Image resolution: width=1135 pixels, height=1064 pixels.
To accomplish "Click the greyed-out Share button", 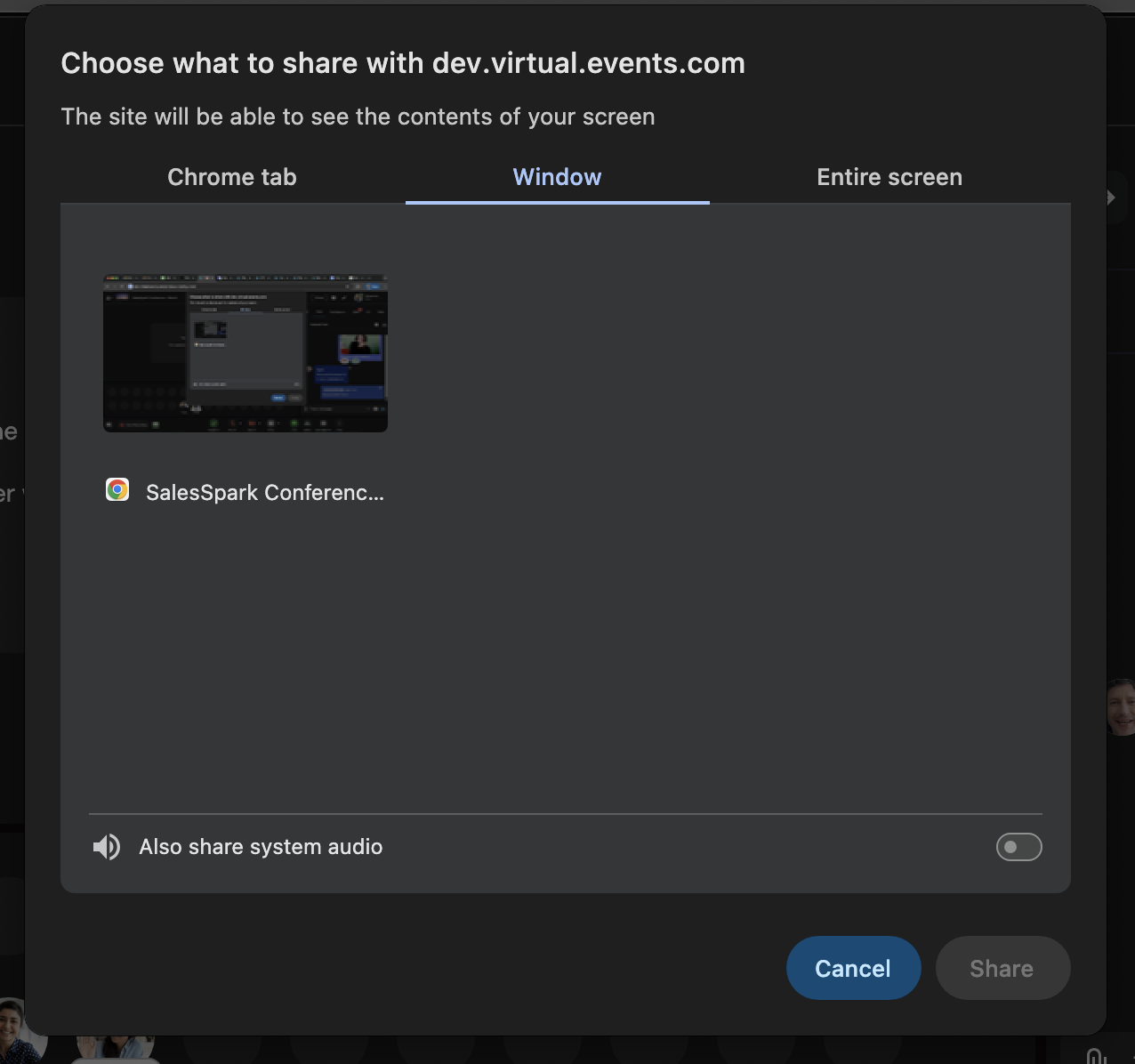I will [x=1002, y=968].
